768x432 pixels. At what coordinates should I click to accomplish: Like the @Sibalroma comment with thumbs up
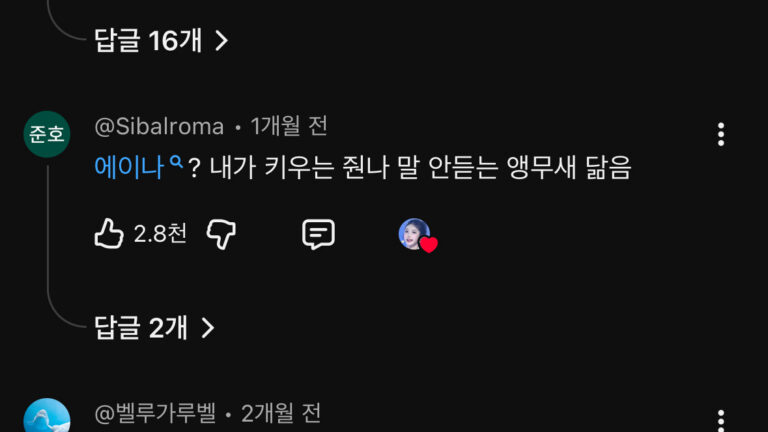109,234
